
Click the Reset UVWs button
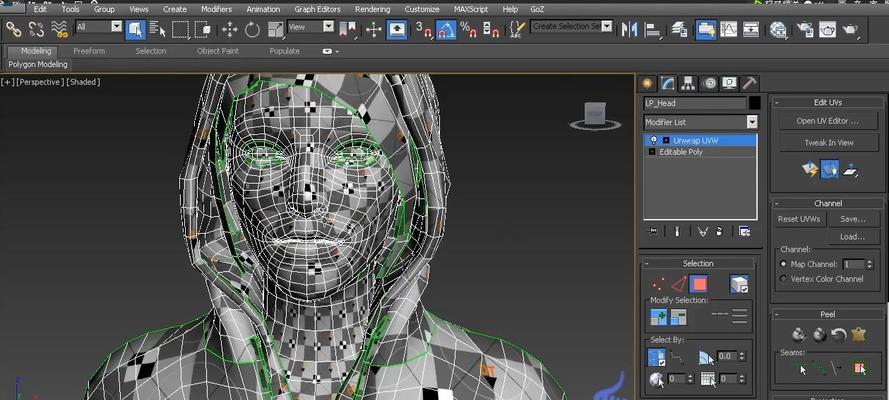(799, 219)
